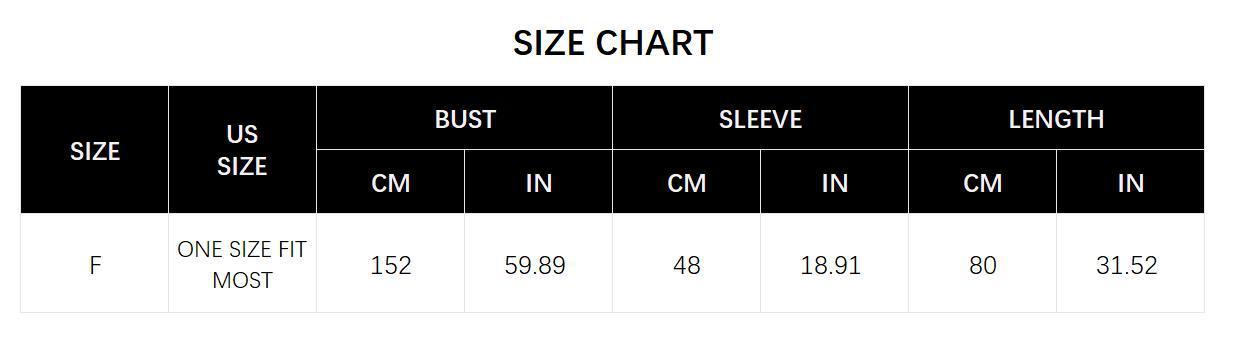Click the length value 31.52
Screen dimensions: 1247x363
[x=1127, y=265]
